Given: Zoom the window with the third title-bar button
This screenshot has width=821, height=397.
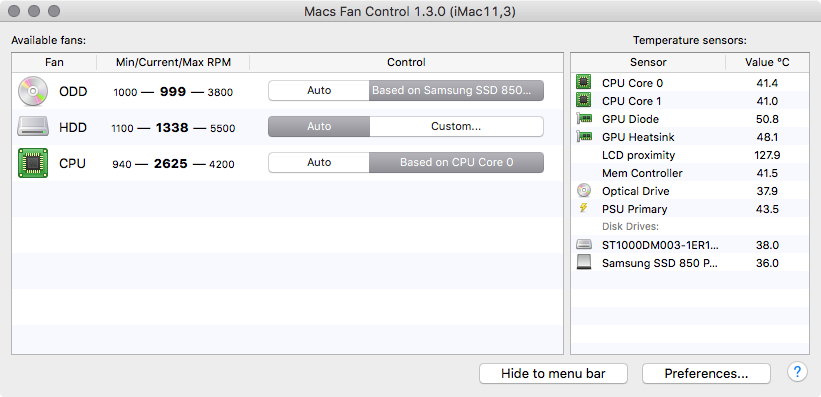Looking at the screenshot, I should click(54, 10).
